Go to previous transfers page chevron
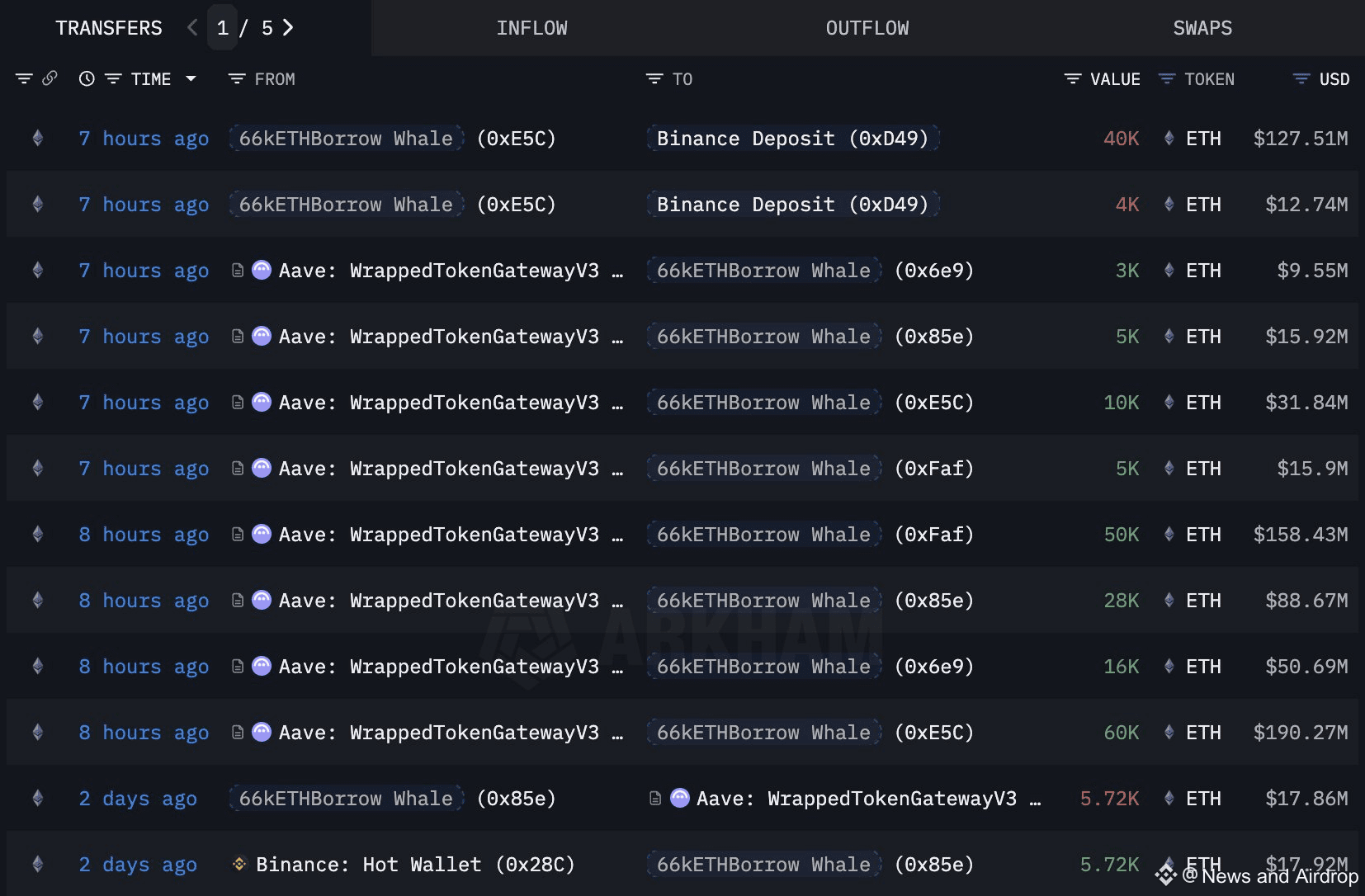1365x896 pixels. 192,27
